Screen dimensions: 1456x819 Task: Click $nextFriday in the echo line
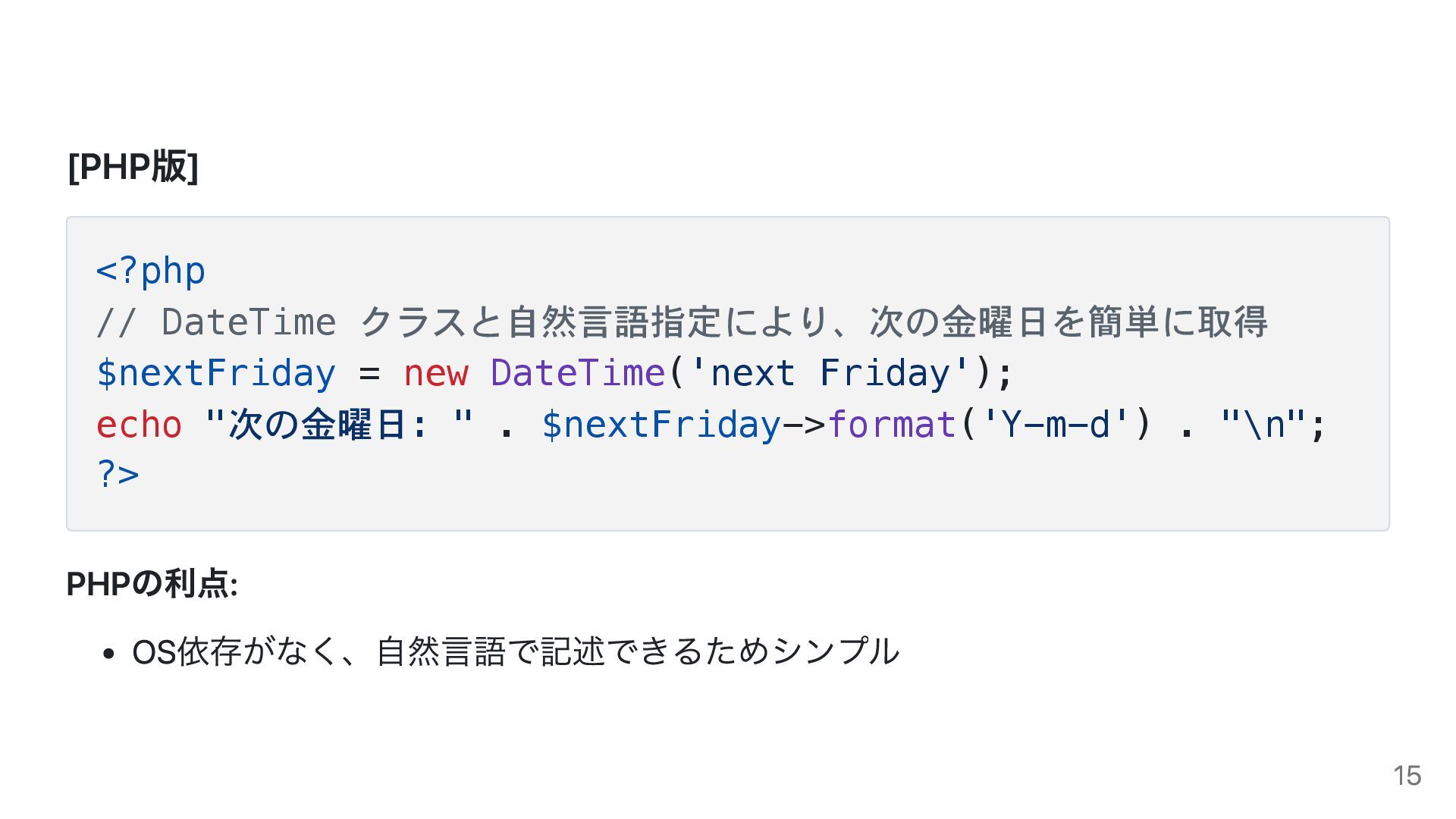[661, 425]
